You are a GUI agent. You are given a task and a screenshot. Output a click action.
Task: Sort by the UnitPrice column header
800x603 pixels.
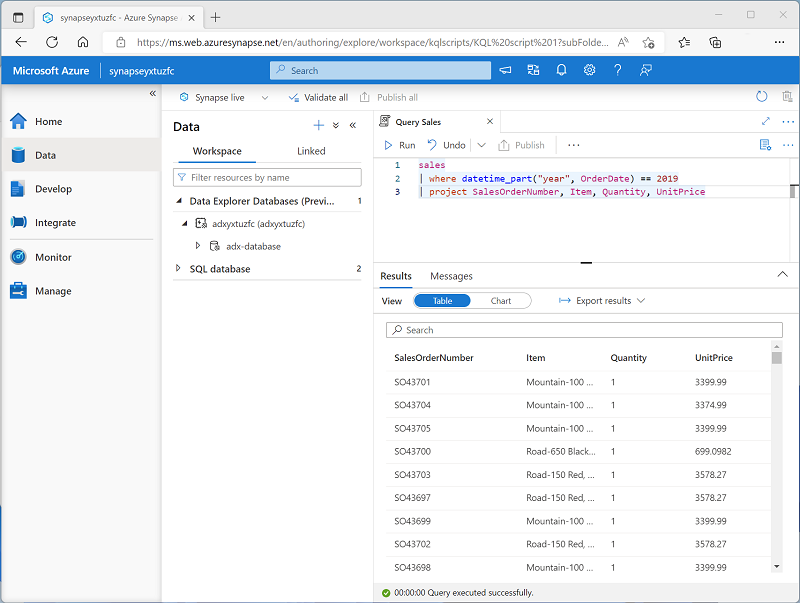click(713, 358)
